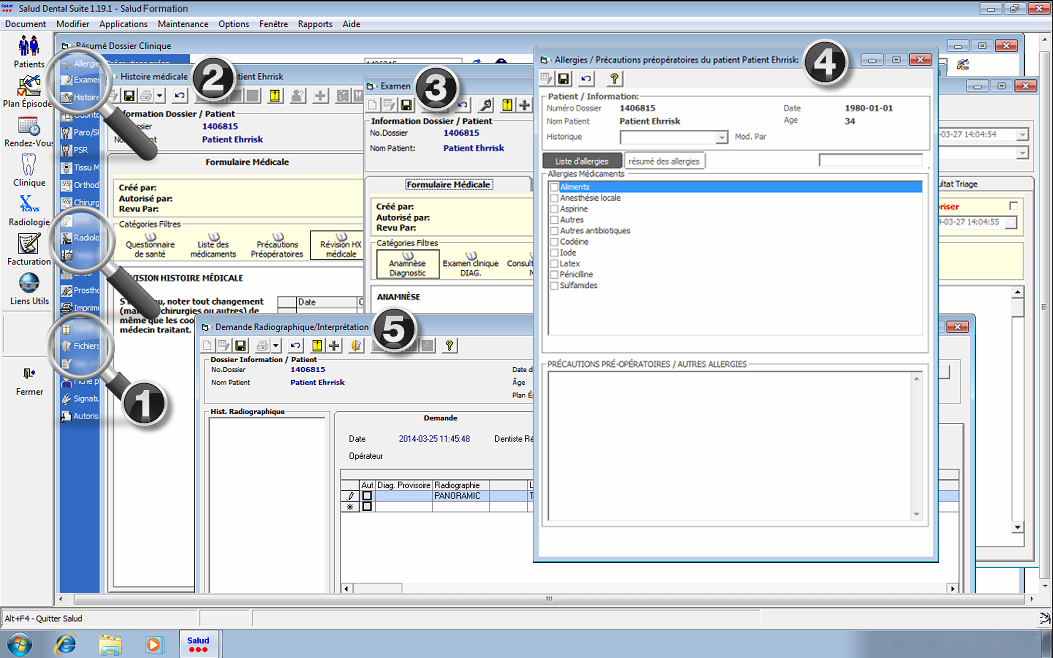Open the Rendez-Vous calendar icon
1053x658 pixels.
click(28, 132)
